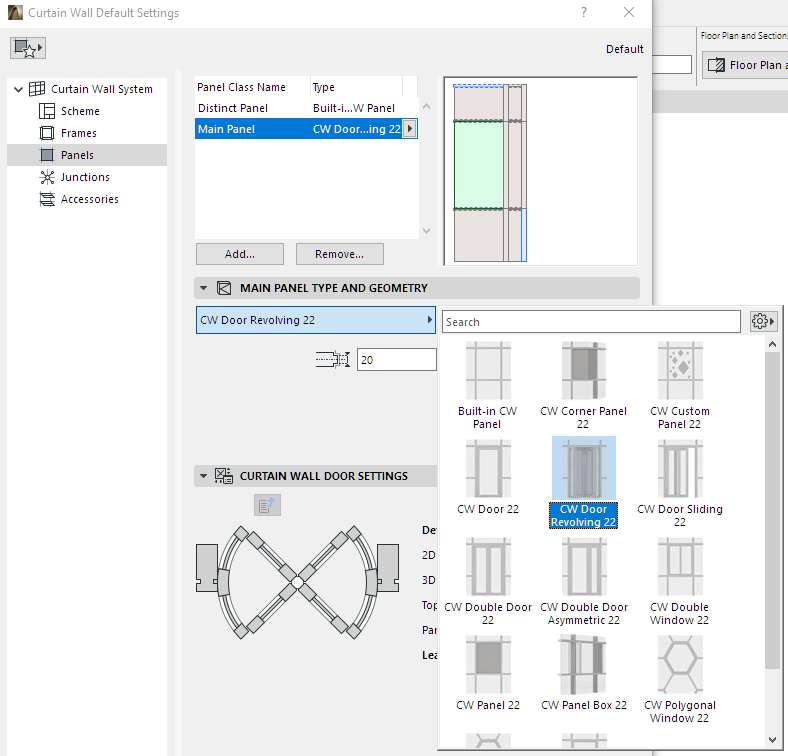Open the CW Door Revolving 22 dropdown
Screen dimensions: 788x756
316,320
